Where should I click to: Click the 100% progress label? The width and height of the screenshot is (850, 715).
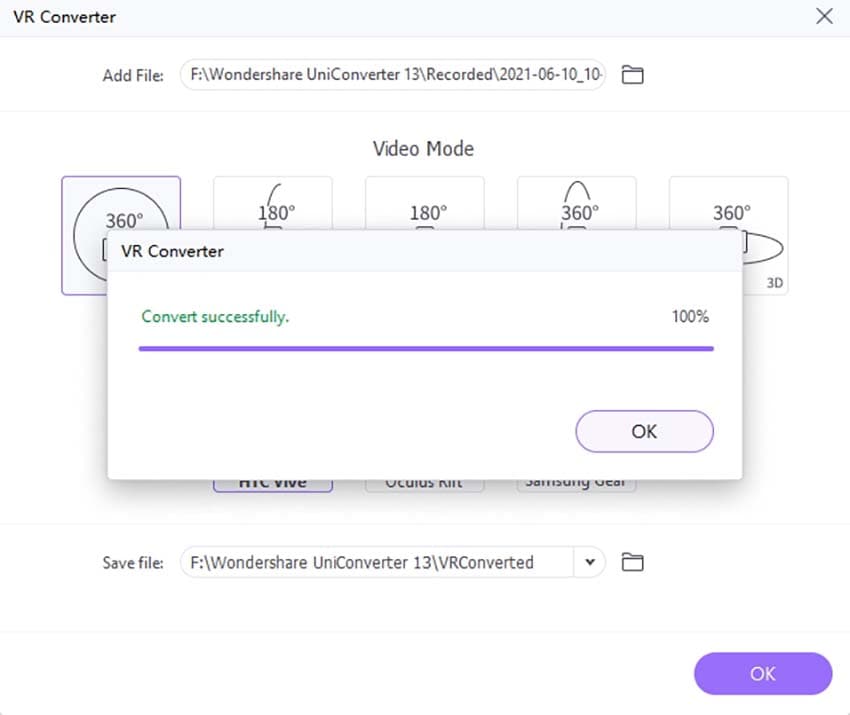(x=690, y=317)
